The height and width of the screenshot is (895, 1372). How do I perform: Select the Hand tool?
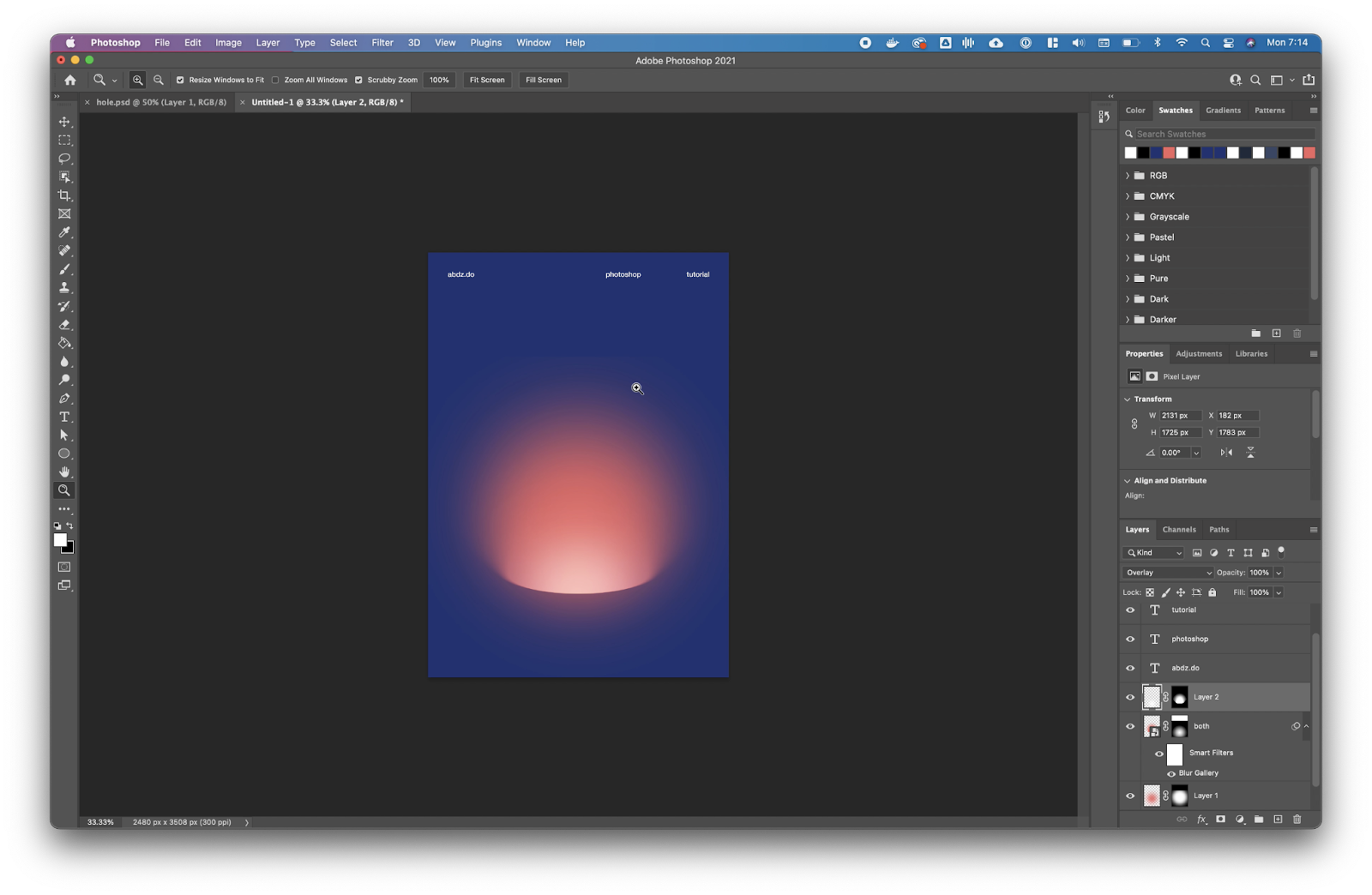[64, 472]
